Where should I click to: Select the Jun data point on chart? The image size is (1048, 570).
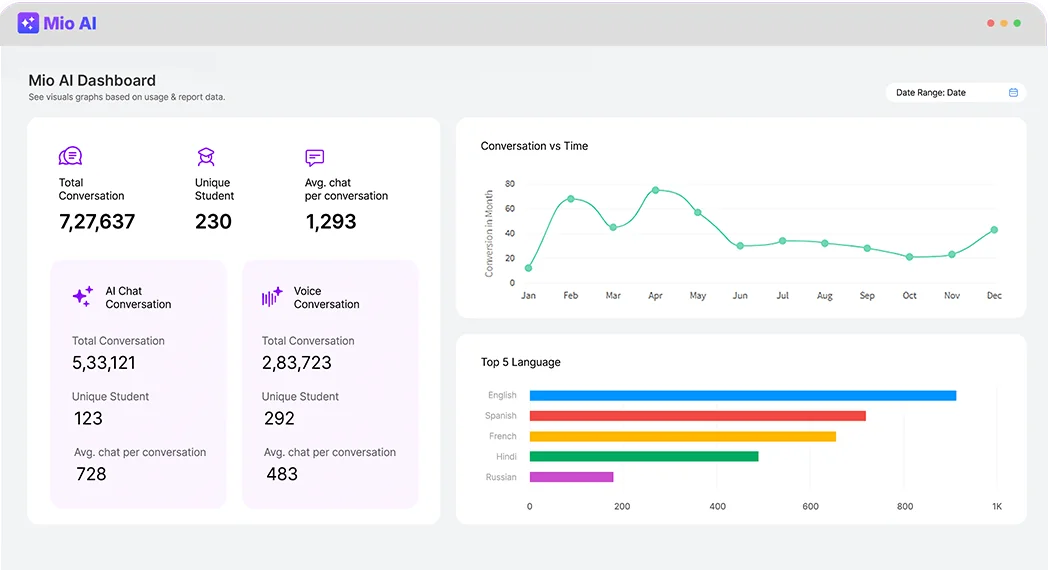(x=740, y=246)
